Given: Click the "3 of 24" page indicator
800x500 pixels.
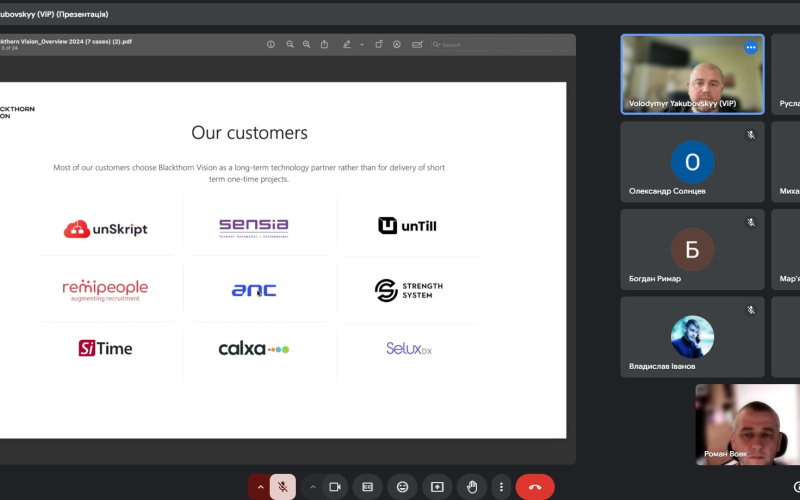Looking at the screenshot, I should 9,48.
